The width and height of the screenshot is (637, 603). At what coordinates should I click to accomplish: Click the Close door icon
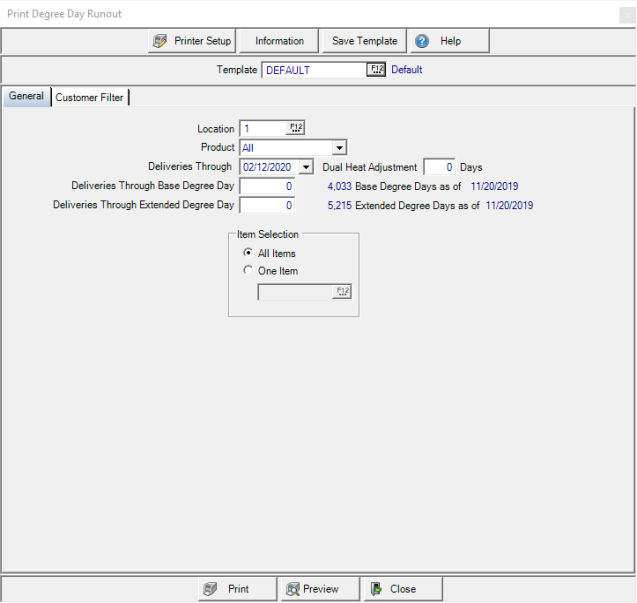tap(375, 589)
